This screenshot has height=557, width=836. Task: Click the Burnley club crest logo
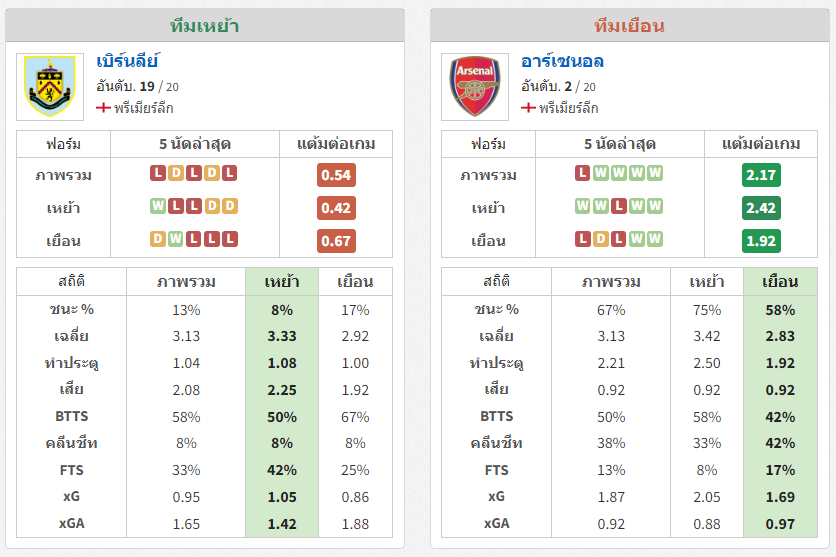coord(50,86)
